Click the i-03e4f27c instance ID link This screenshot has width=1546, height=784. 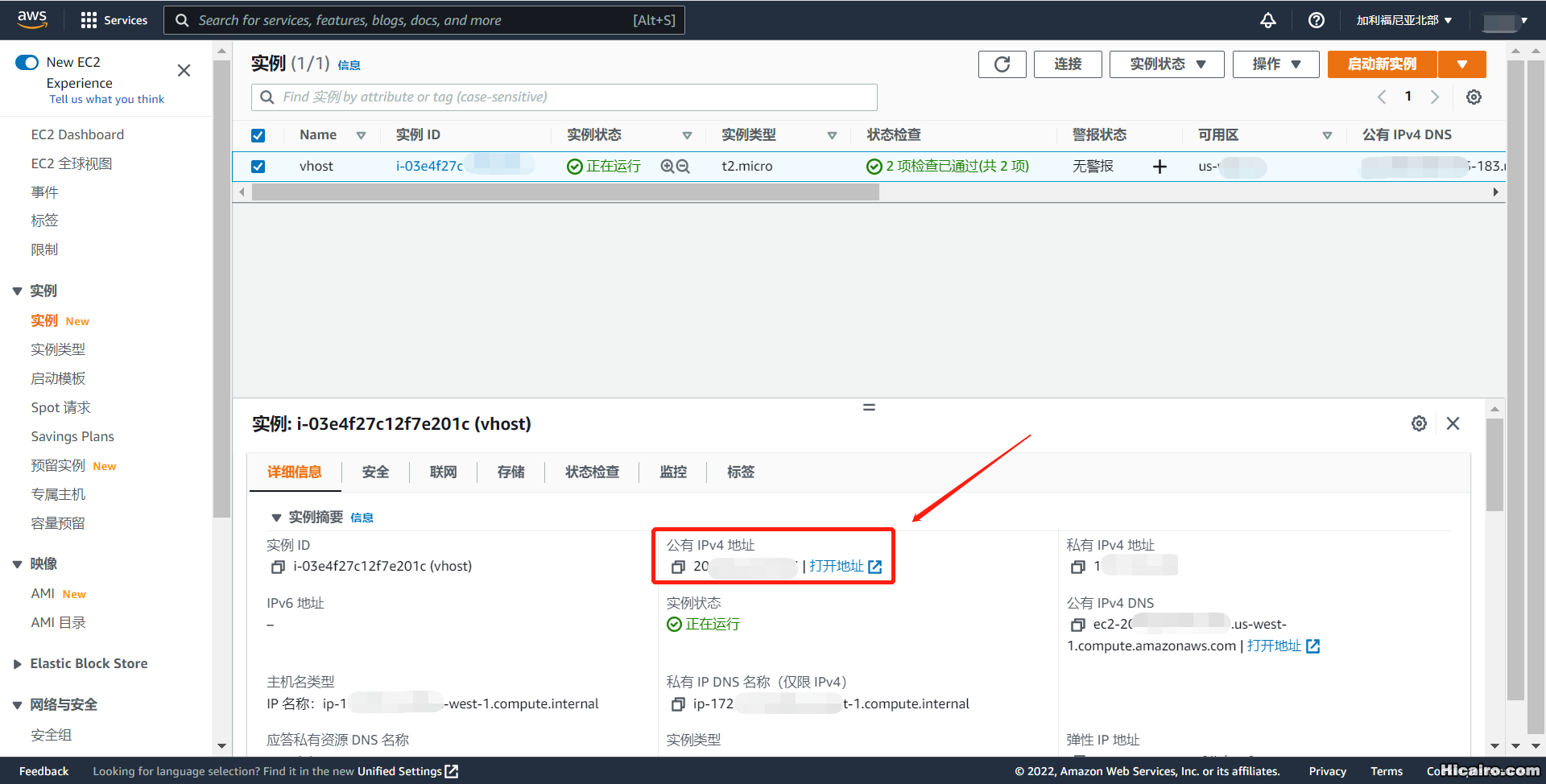[x=429, y=167]
